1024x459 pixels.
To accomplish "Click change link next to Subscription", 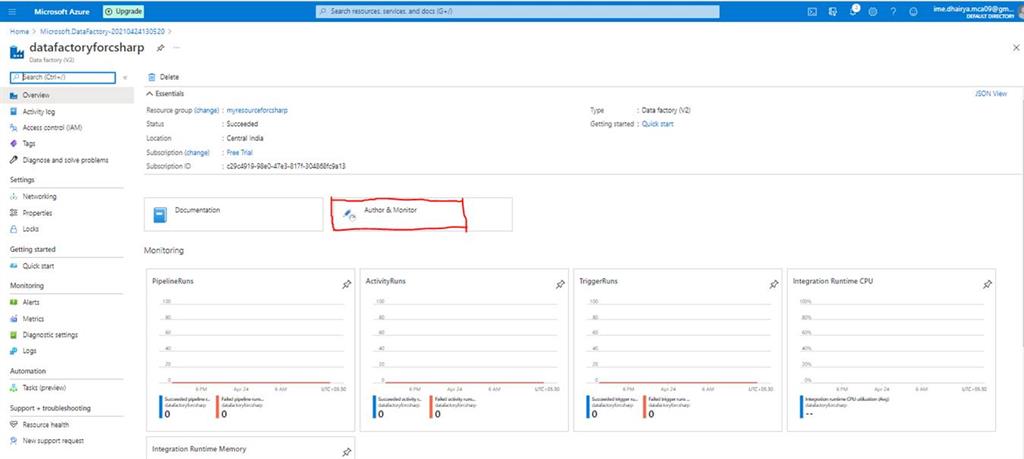I will pyautogui.click(x=198, y=152).
